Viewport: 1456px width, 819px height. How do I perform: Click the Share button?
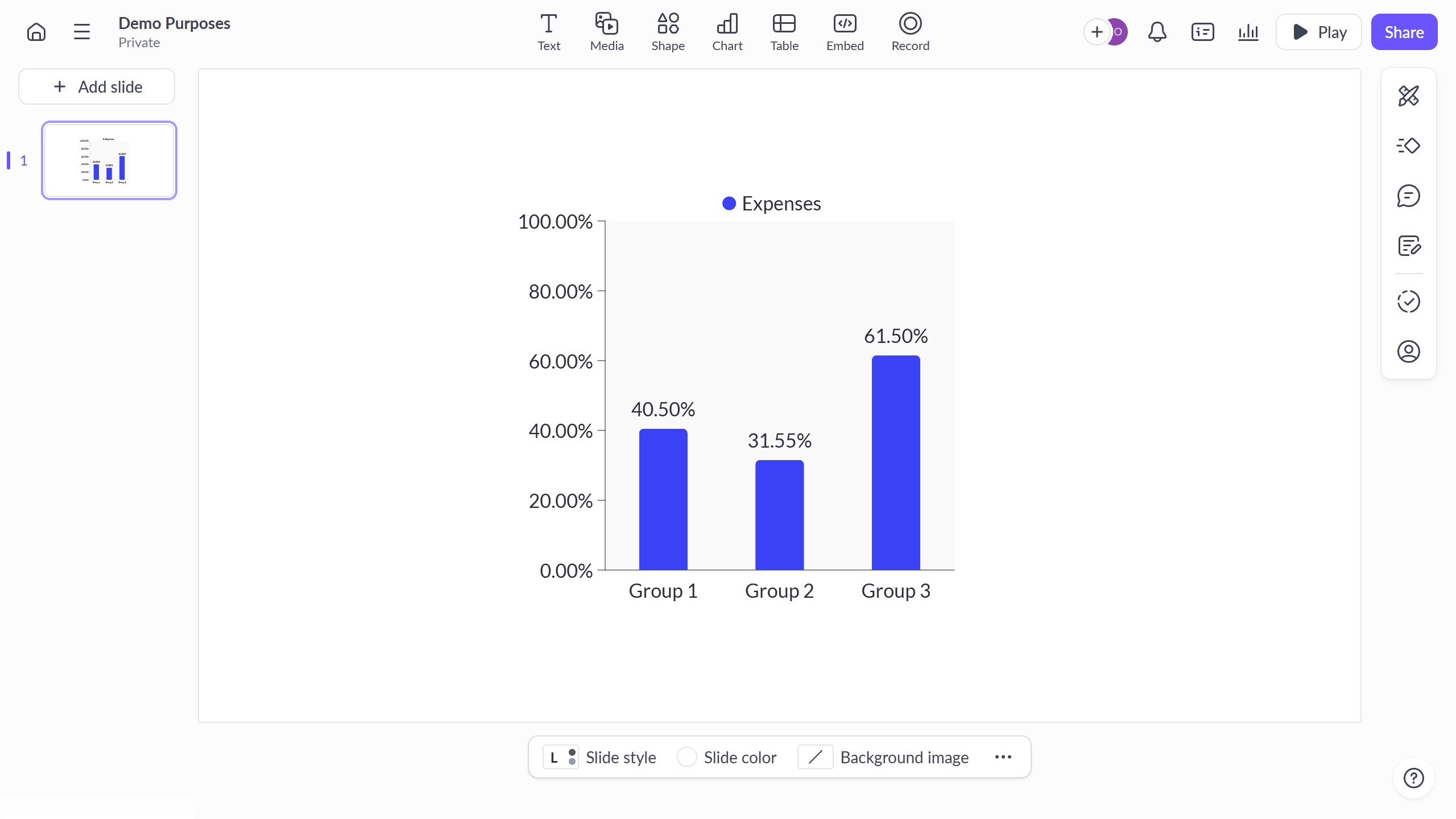[x=1404, y=32]
